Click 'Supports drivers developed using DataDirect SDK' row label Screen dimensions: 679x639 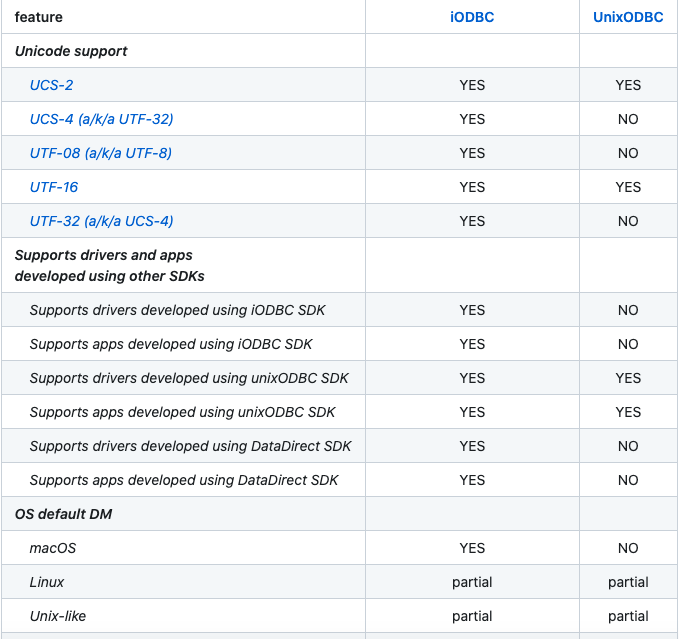[190, 446]
